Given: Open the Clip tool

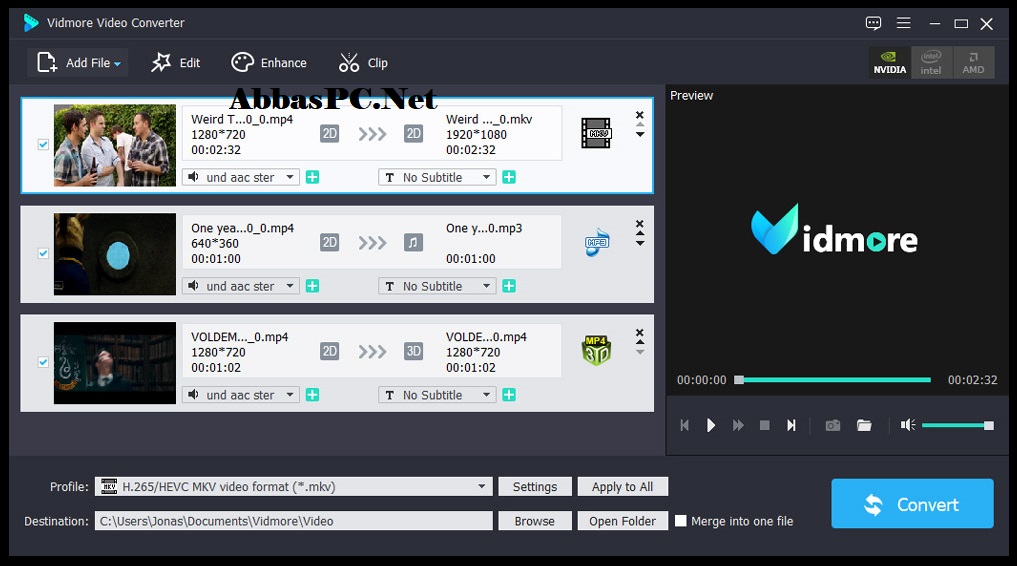Looking at the screenshot, I should coord(363,63).
